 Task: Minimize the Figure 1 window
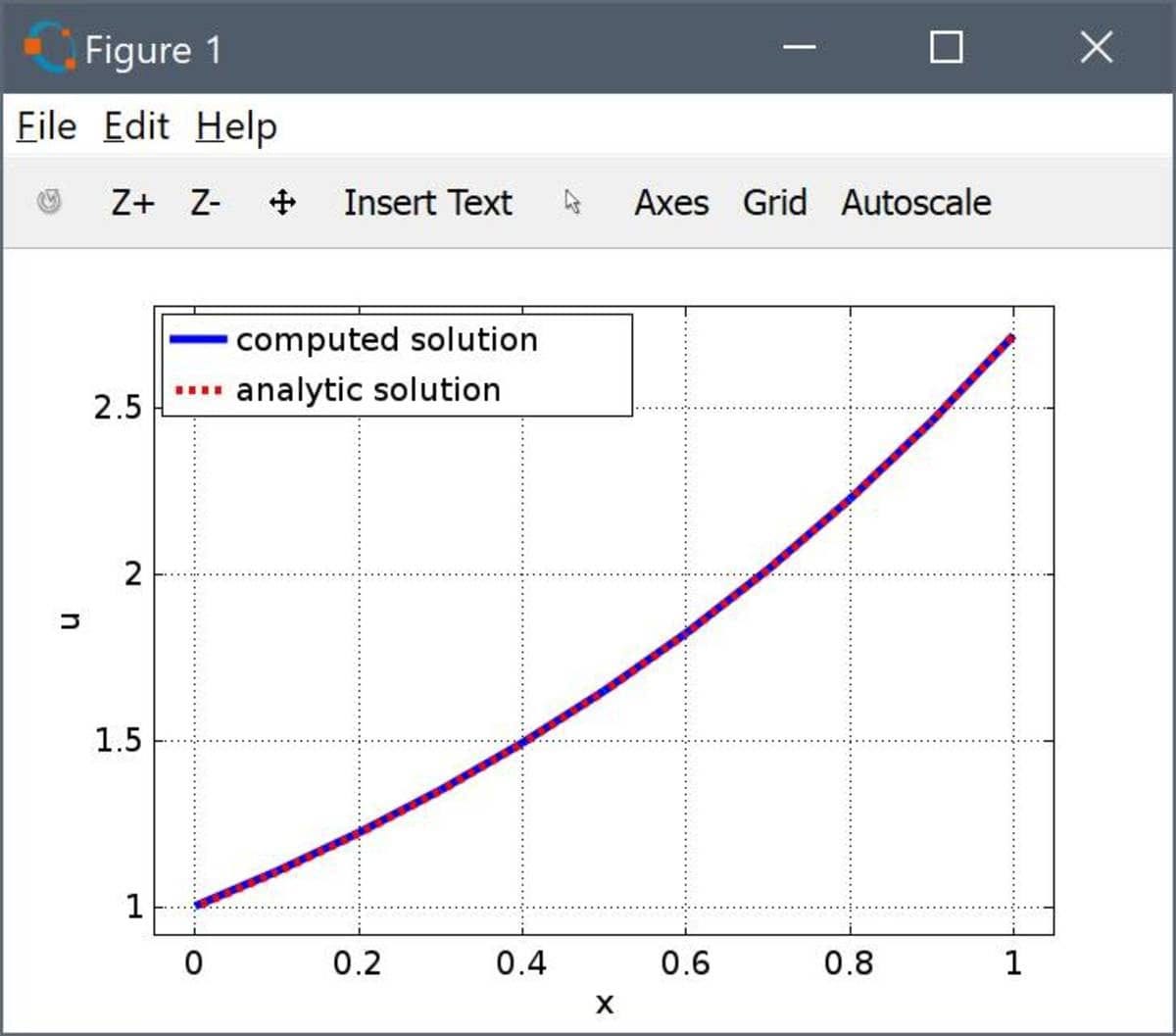point(800,47)
